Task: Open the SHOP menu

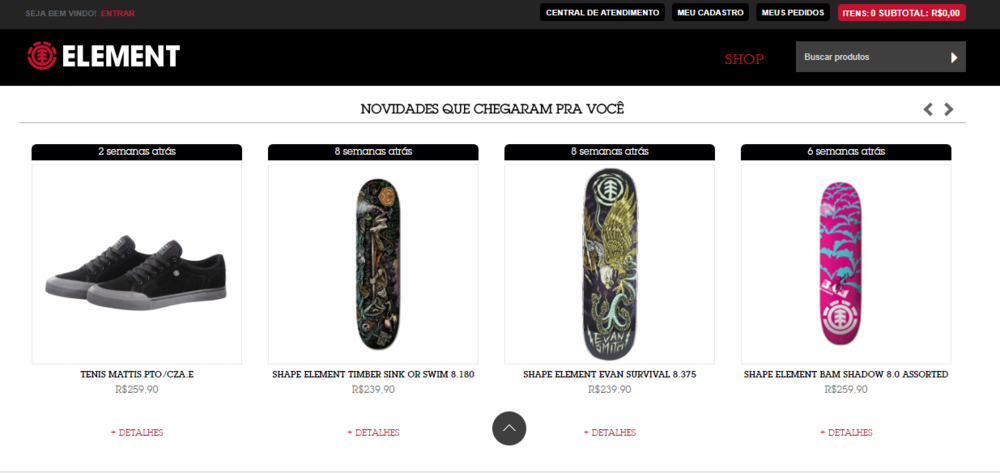Action: coord(744,59)
